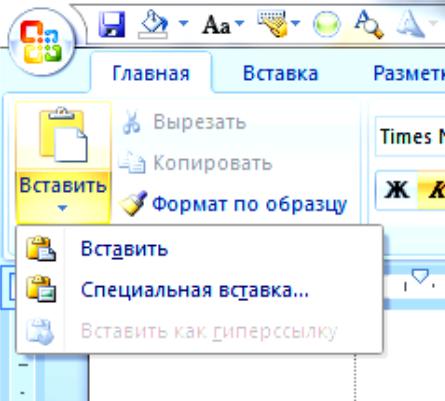Image resolution: width=445 pixels, height=401 pixels.
Task: Choose Специальная вставка... menu item
Action: pos(199,290)
